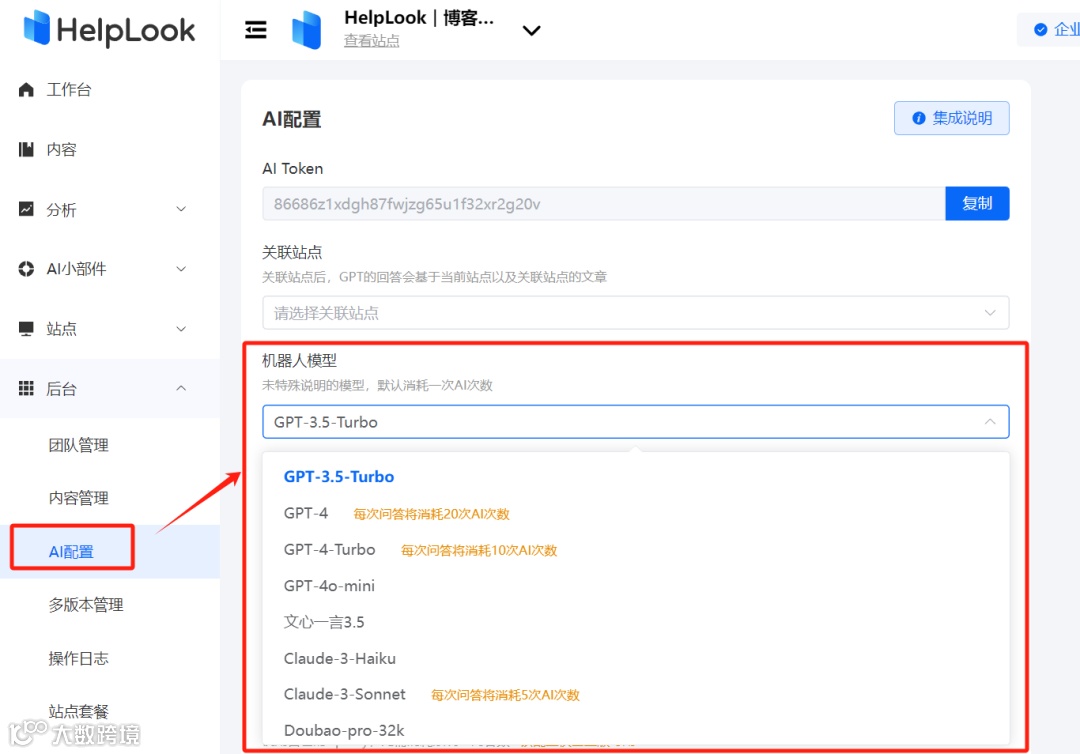Open the 操作日志 menu item
1080x754 pixels.
79,658
